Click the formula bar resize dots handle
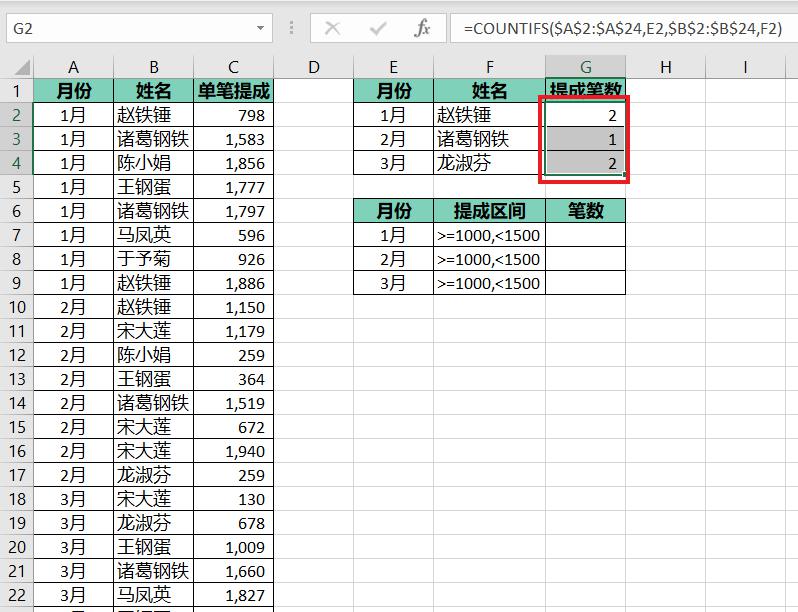This screenshot has width=798, height=612. (x=291, y=28)
